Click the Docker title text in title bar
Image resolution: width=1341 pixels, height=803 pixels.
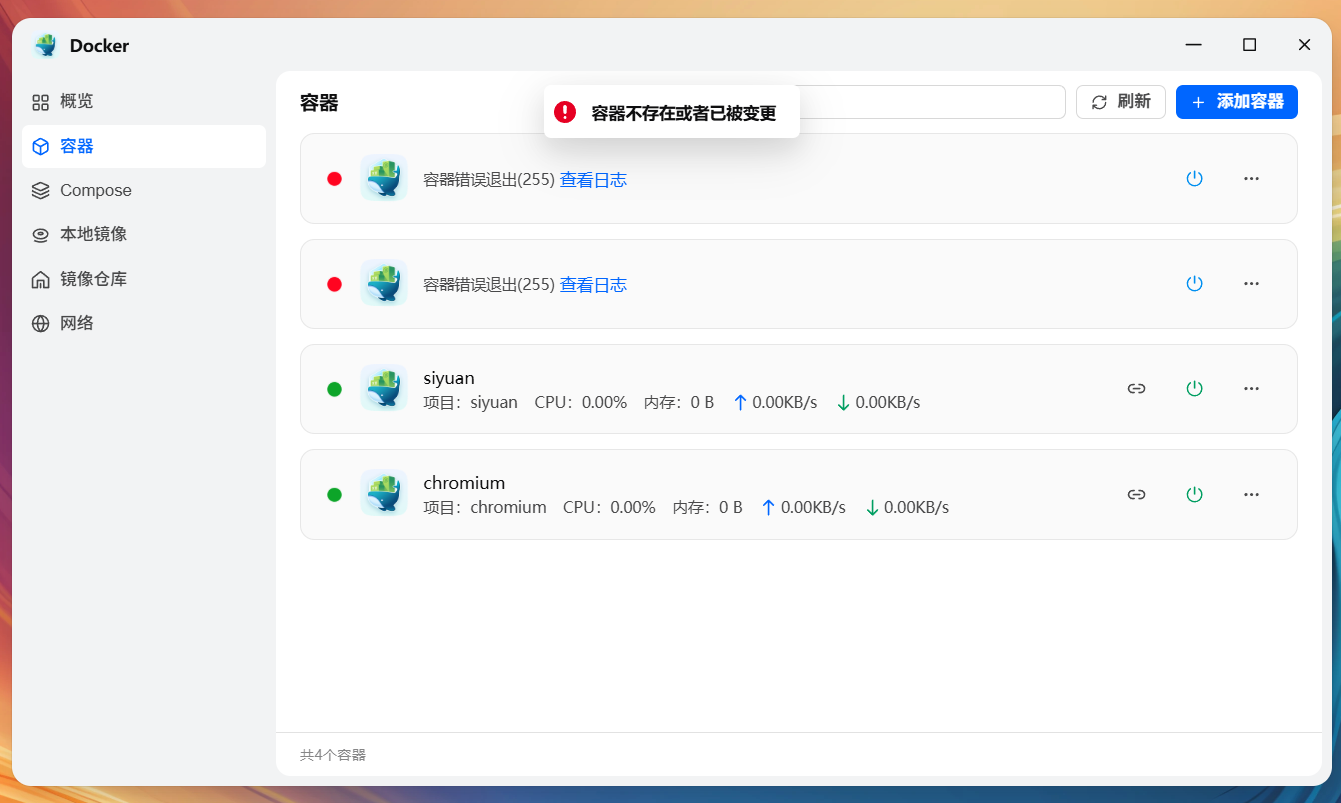[99, 46]
